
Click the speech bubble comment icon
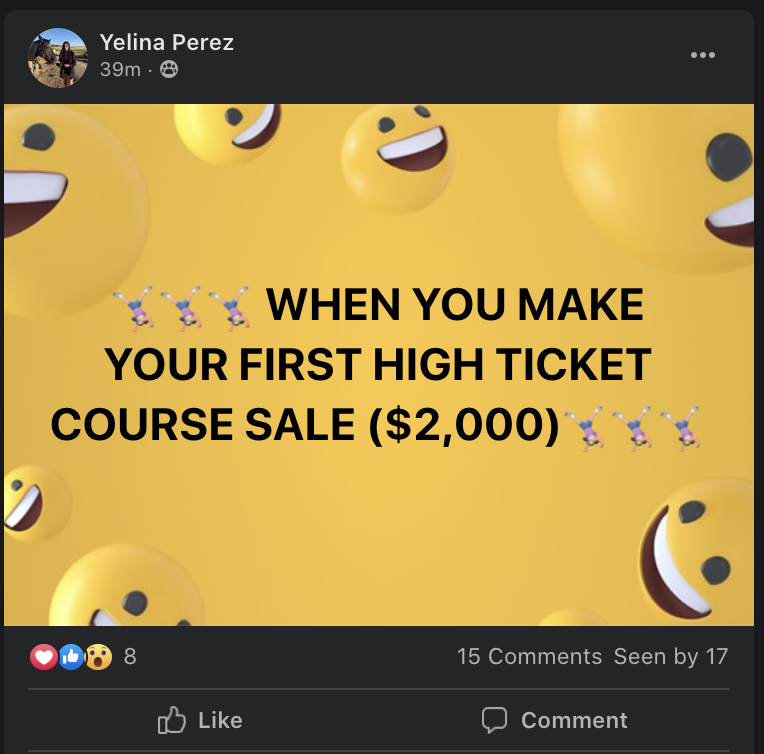(x=495, y=720)
